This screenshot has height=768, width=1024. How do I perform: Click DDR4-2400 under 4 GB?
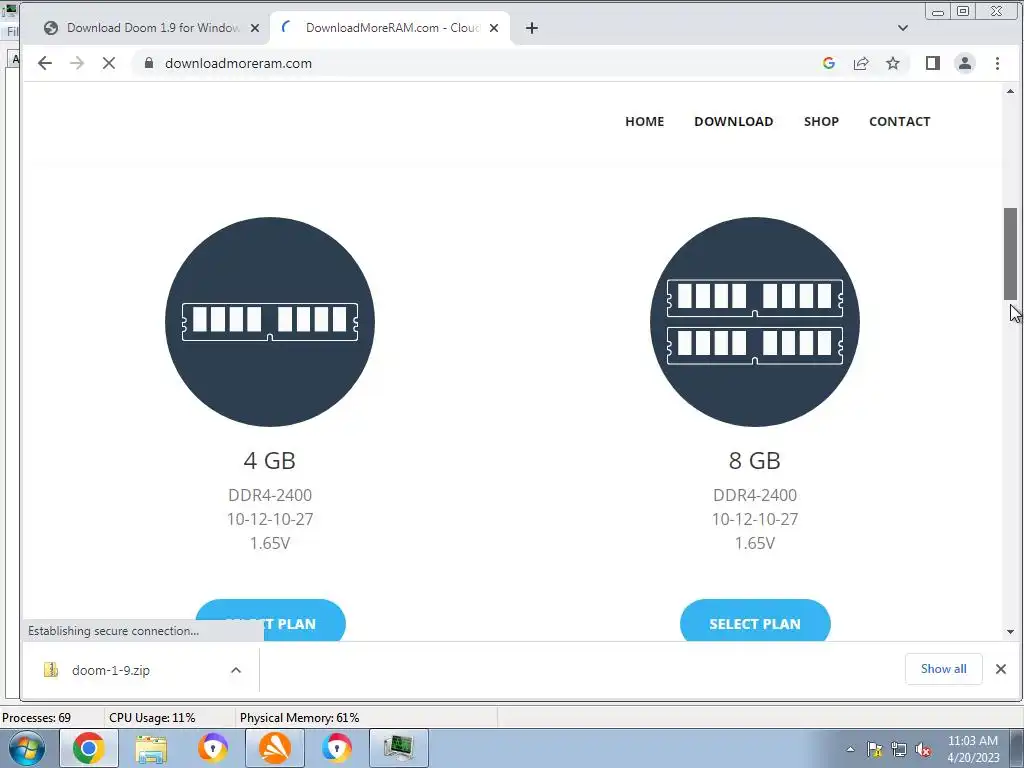tap(270, 495)
